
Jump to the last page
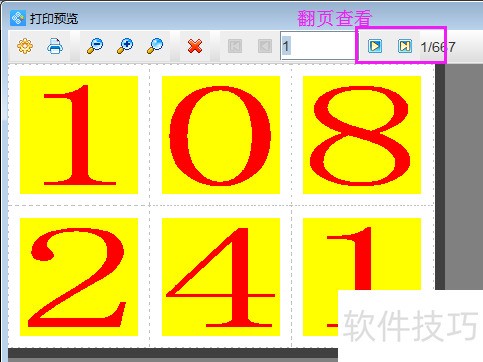405,46
